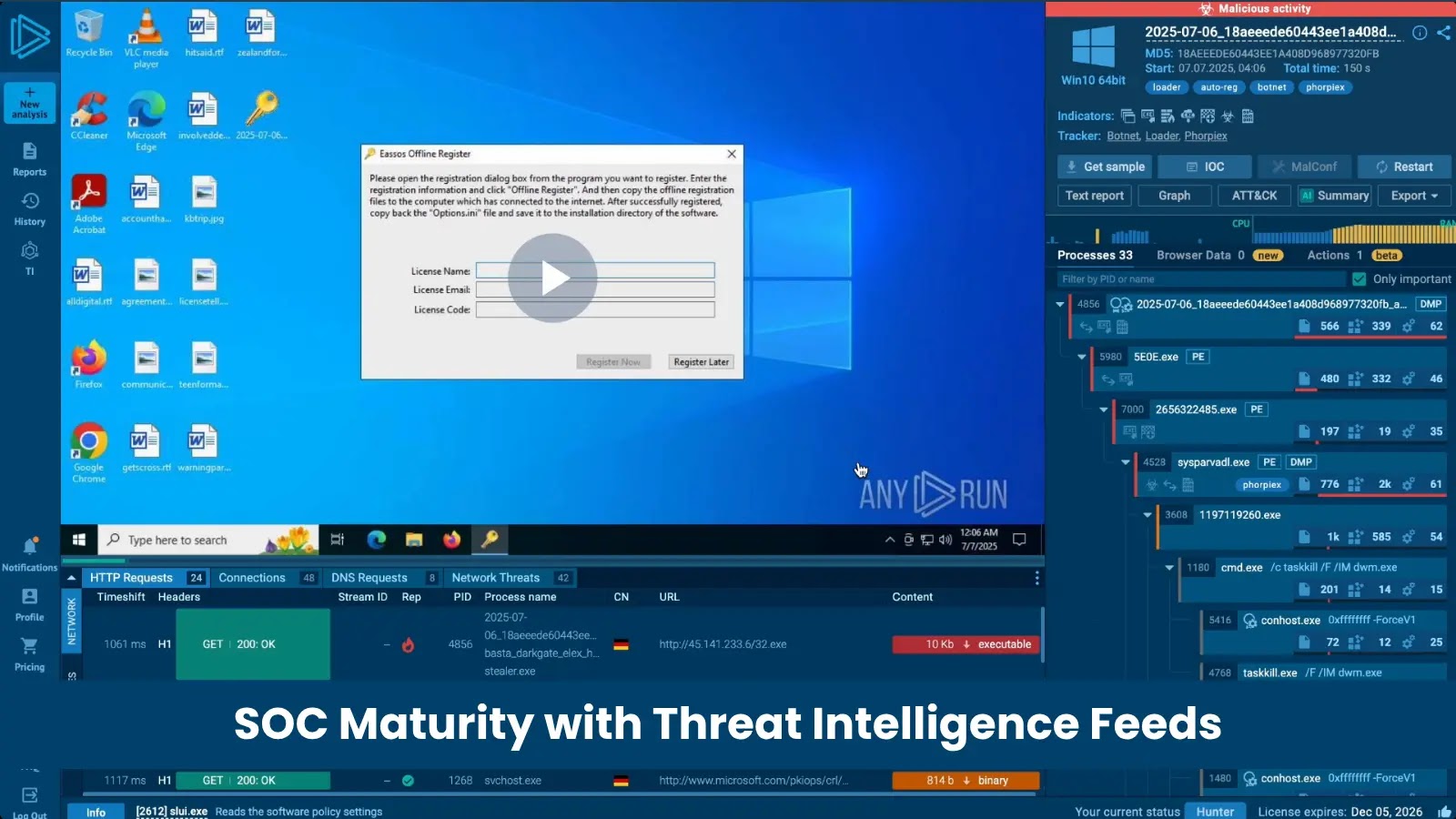Open the IOC view
This screenshot has height=819, width=1456.
click(x=1205, y=167)
